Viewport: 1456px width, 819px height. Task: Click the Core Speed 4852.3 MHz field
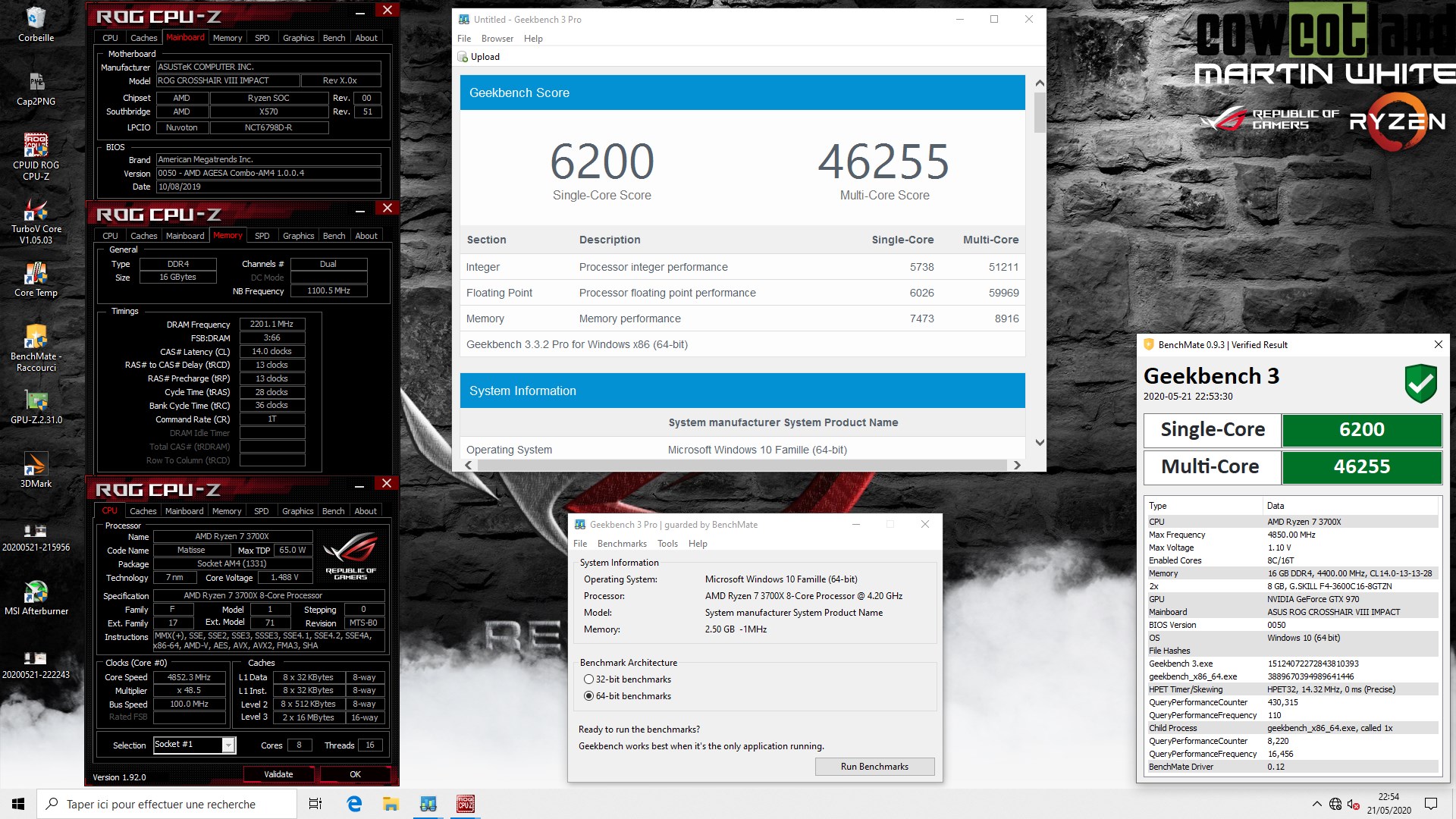click(190, 677)
